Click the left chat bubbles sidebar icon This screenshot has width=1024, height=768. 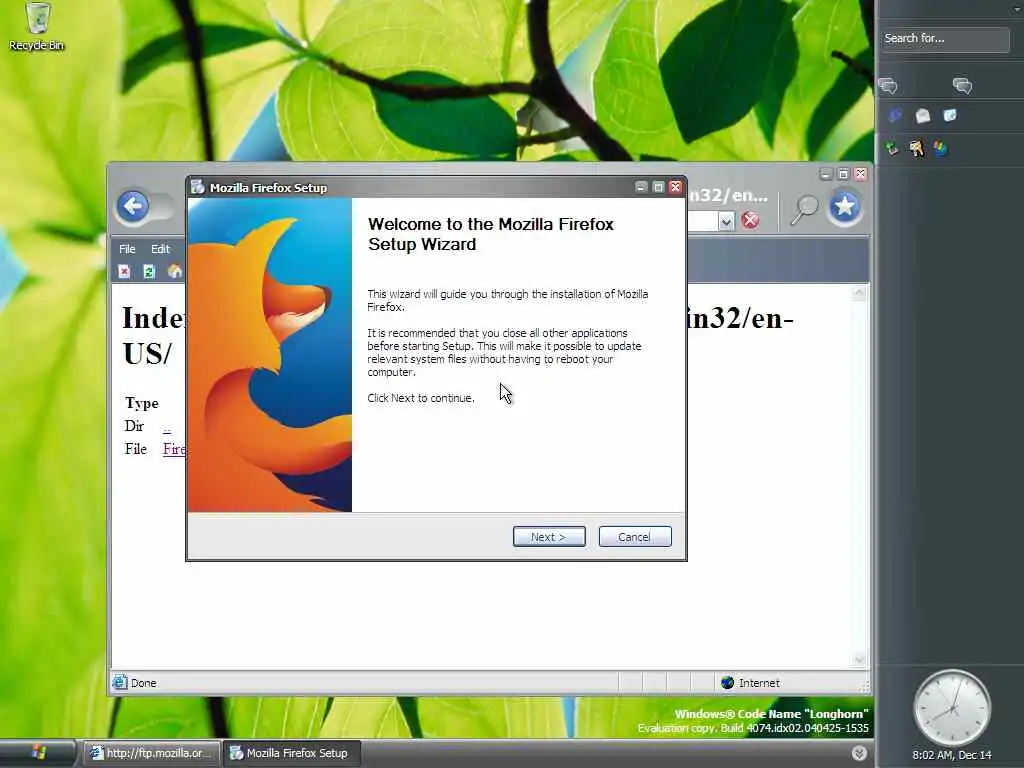(888, 86)
